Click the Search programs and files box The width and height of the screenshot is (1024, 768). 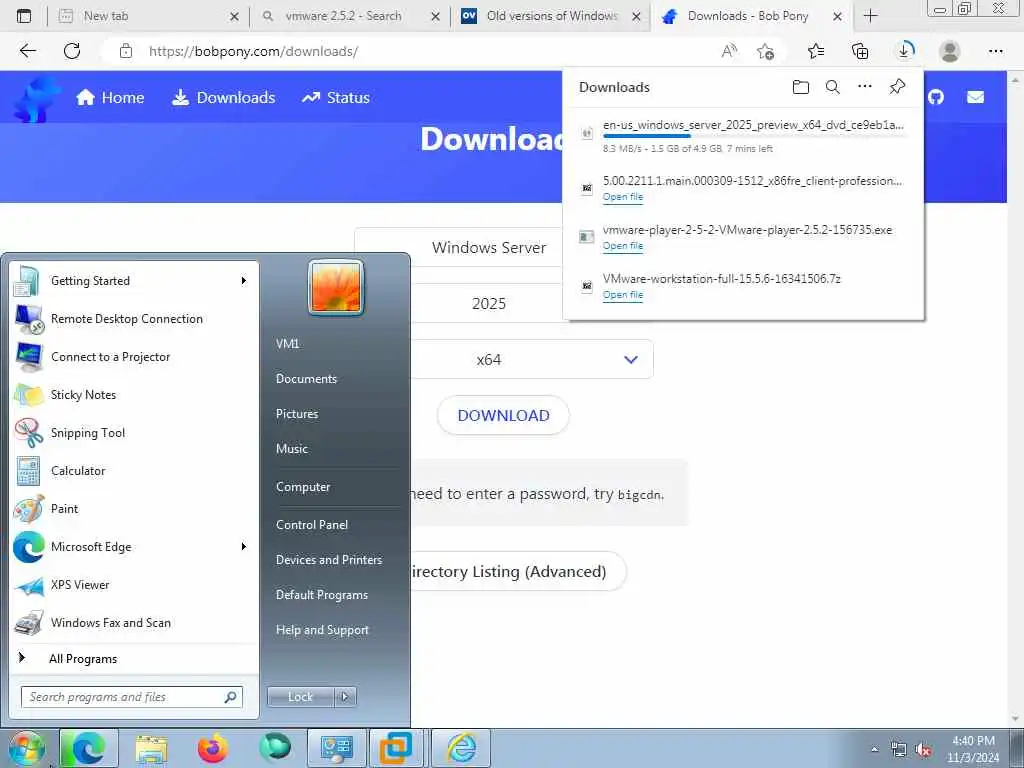coord(132,697)
